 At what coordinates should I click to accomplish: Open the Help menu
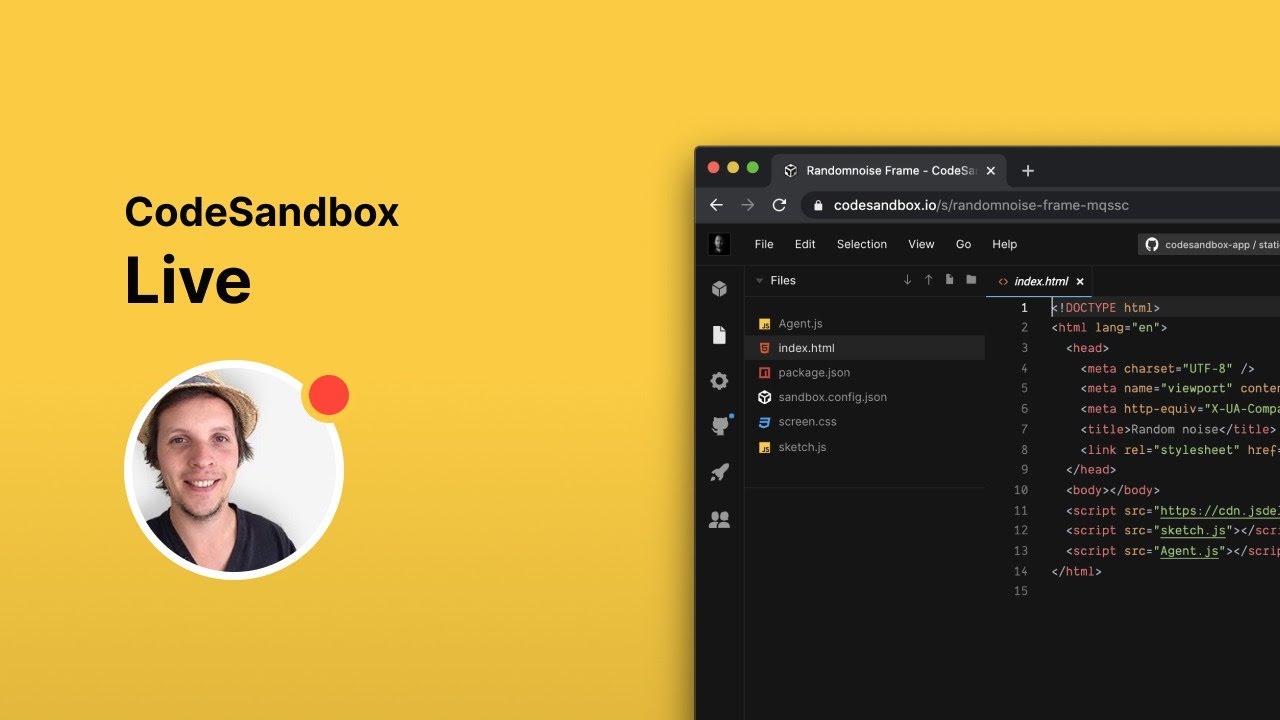(x=1005, y=244)
